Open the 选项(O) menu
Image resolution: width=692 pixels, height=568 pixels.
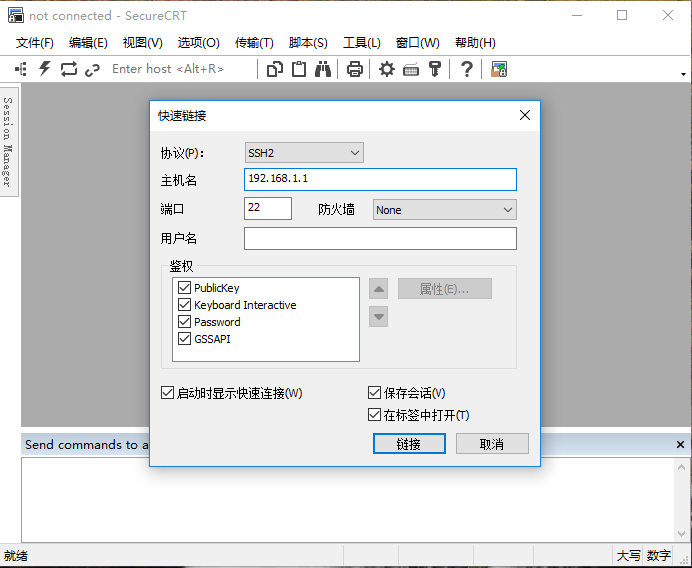pos(199,43)
